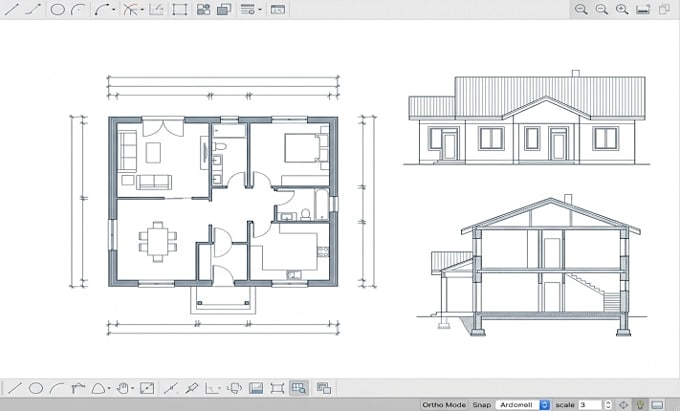Screen dimensions: 680x411
Task: Select the Ellipse tool in bottom toolbar
Action: pyautogui.click(x=36, y=388)
